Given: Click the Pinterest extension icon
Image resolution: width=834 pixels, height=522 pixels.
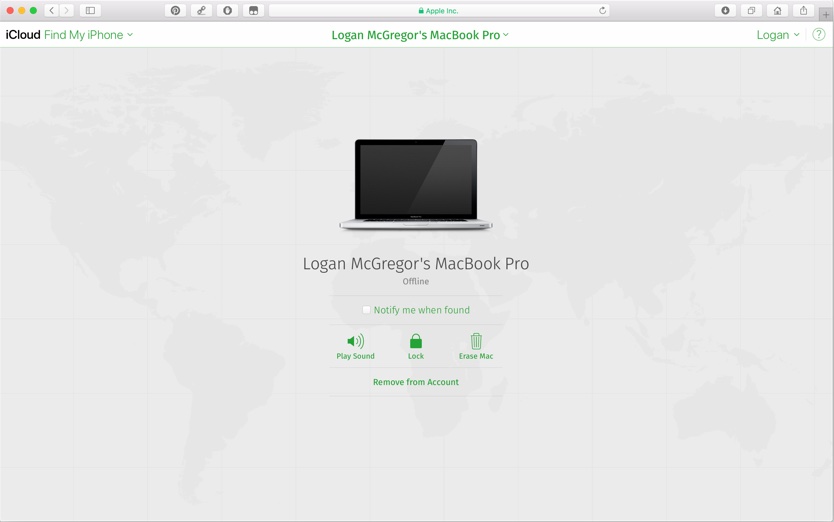Looking at the screenshot, I should click(176, 10).
